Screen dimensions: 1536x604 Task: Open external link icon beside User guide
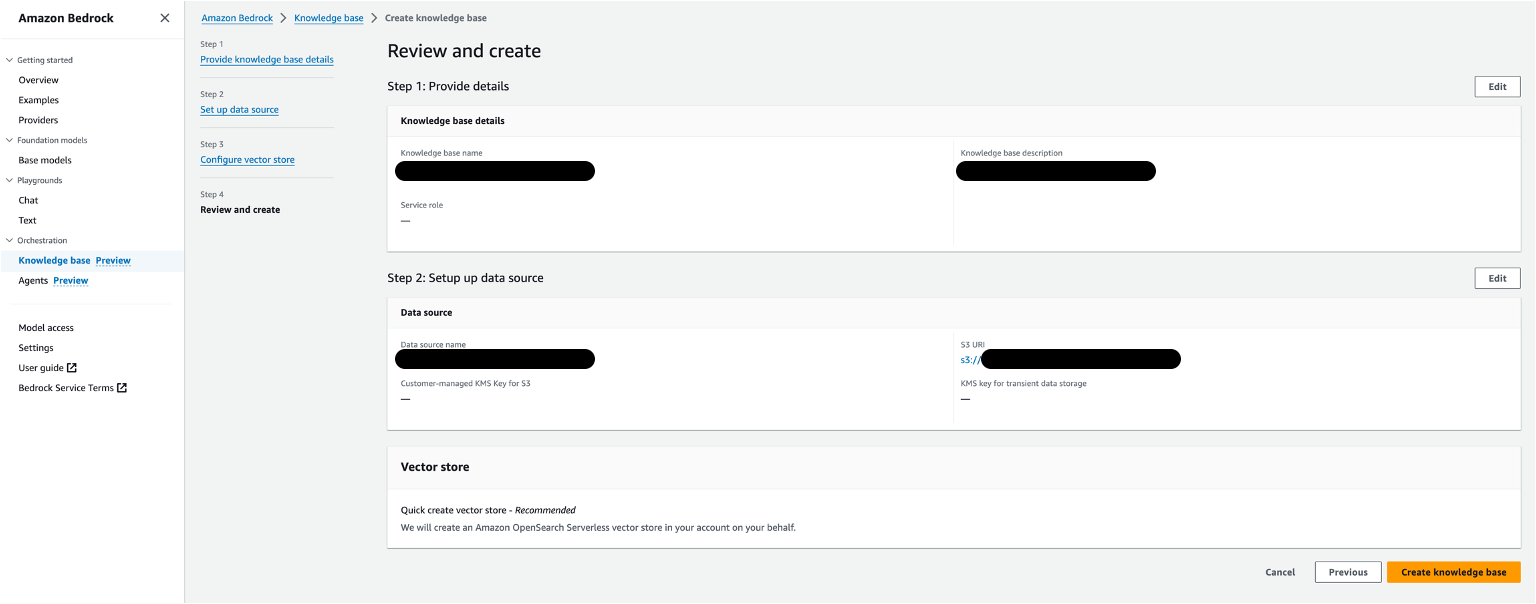72,368
